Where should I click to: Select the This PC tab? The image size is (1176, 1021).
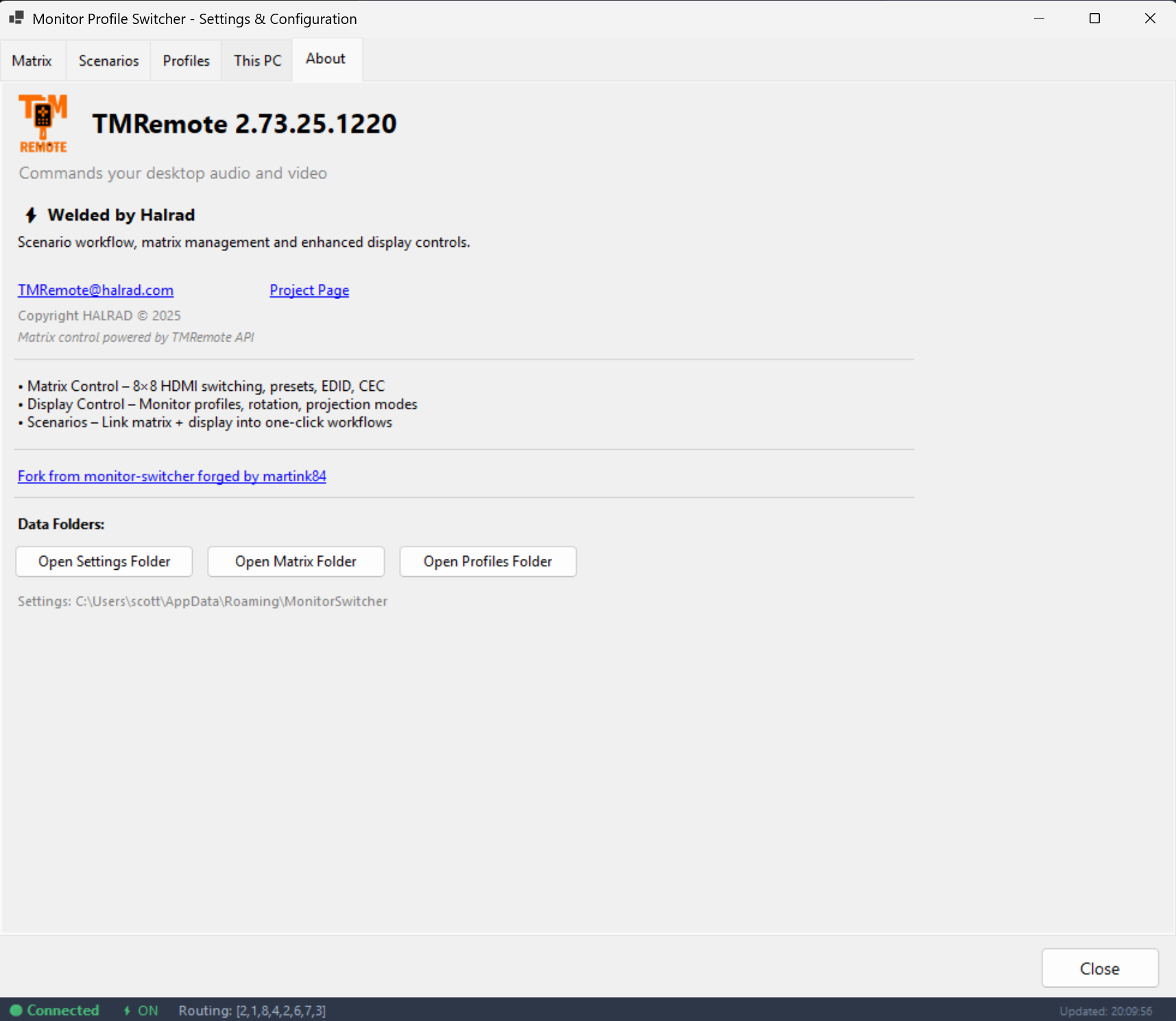coord(257,60)
